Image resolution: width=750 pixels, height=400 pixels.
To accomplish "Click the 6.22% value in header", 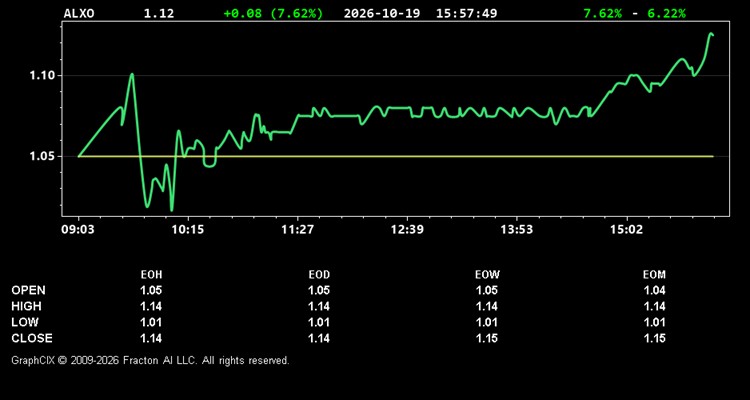I will tap(666, 13).
